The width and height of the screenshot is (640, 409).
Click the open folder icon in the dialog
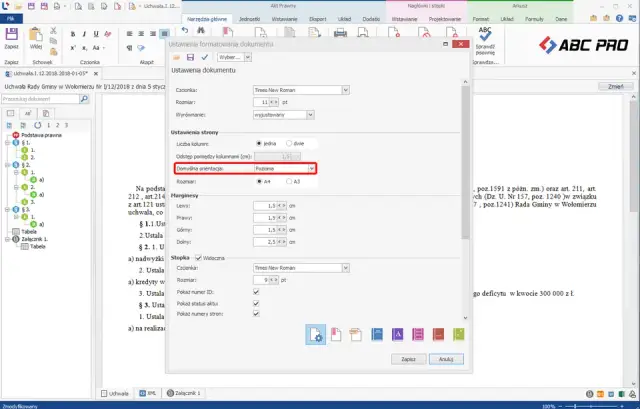pyautogui.click(x=175, y=57)
